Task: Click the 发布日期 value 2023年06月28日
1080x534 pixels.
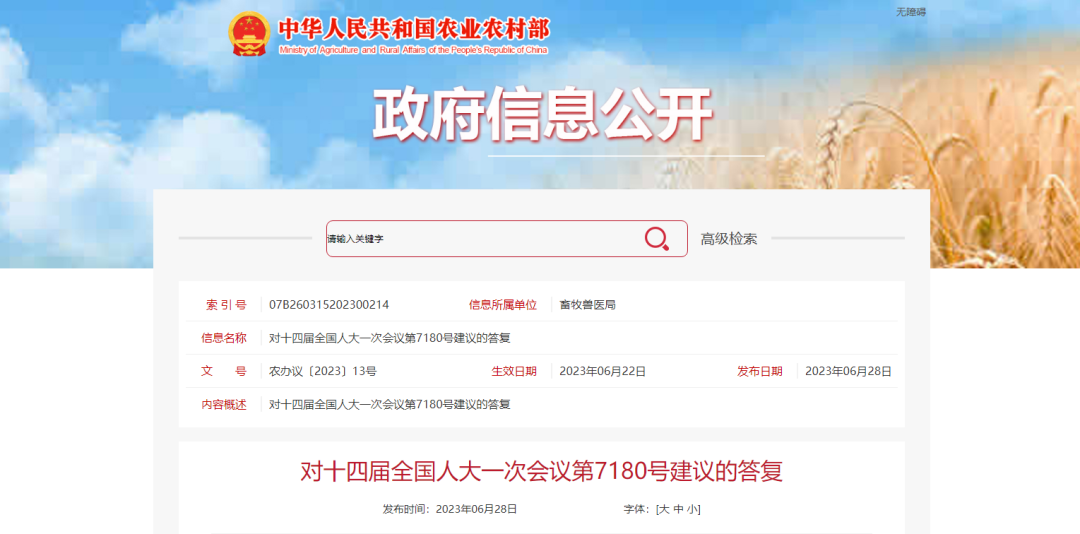Action: (x=849, y=371)
